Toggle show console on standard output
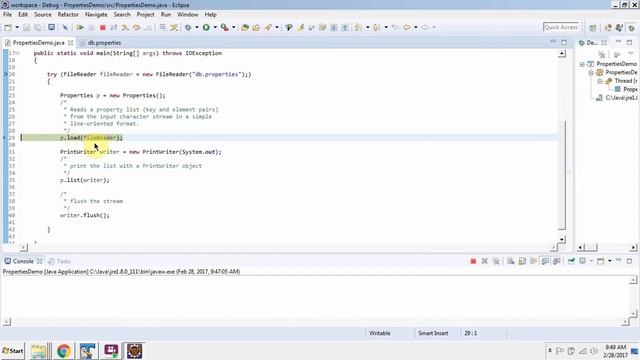 pyautogui.click(x=545, y=261)
